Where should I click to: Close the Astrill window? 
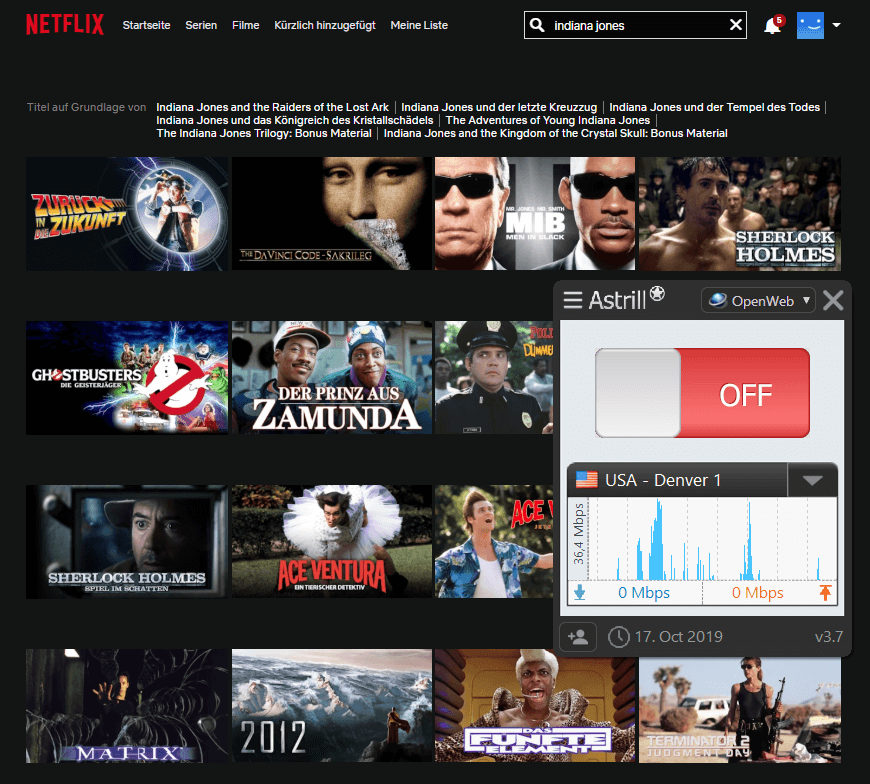tap(833, 301)
